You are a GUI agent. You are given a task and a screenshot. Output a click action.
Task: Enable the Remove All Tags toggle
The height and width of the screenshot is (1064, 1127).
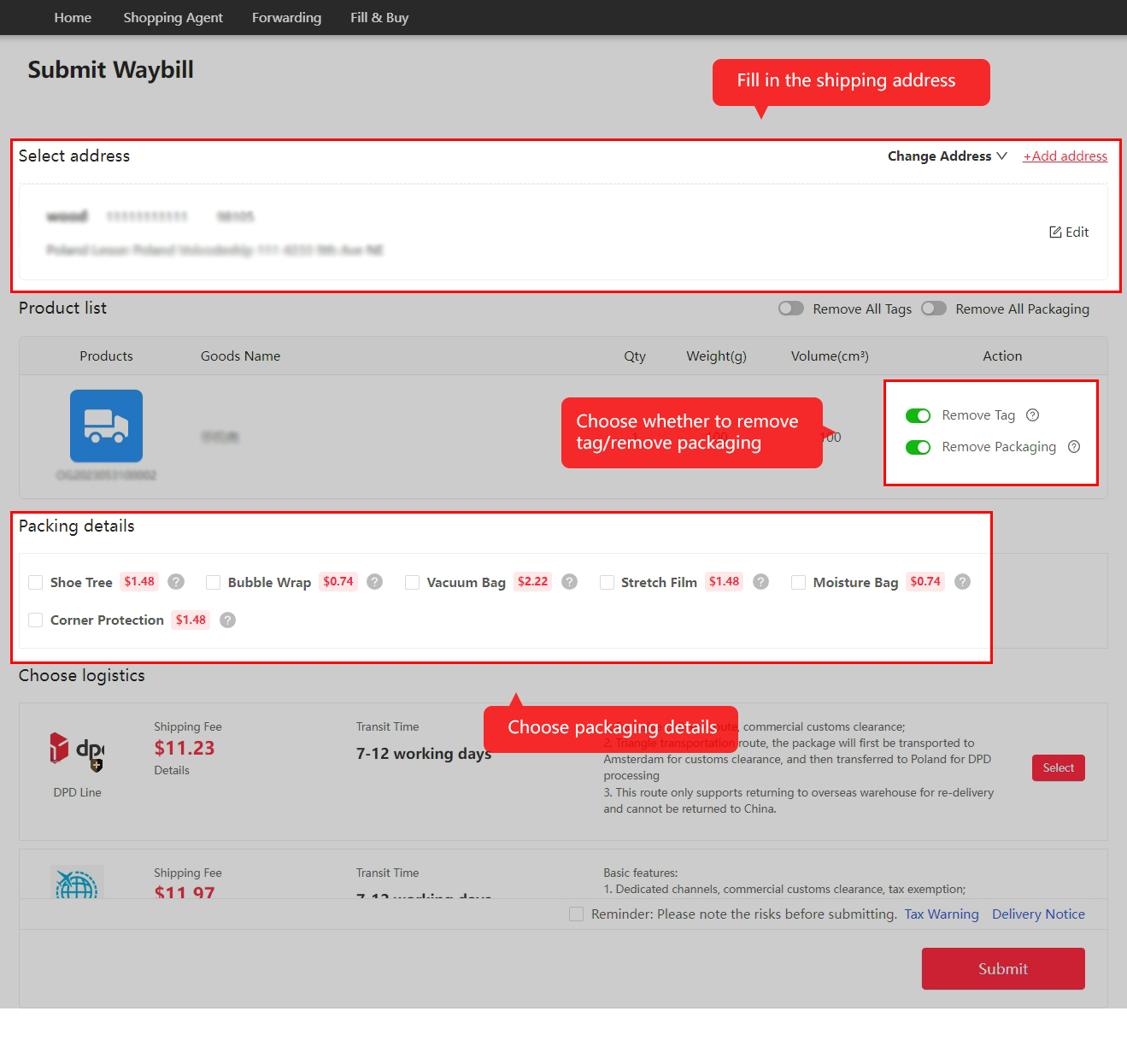click(x=790, y=309)
